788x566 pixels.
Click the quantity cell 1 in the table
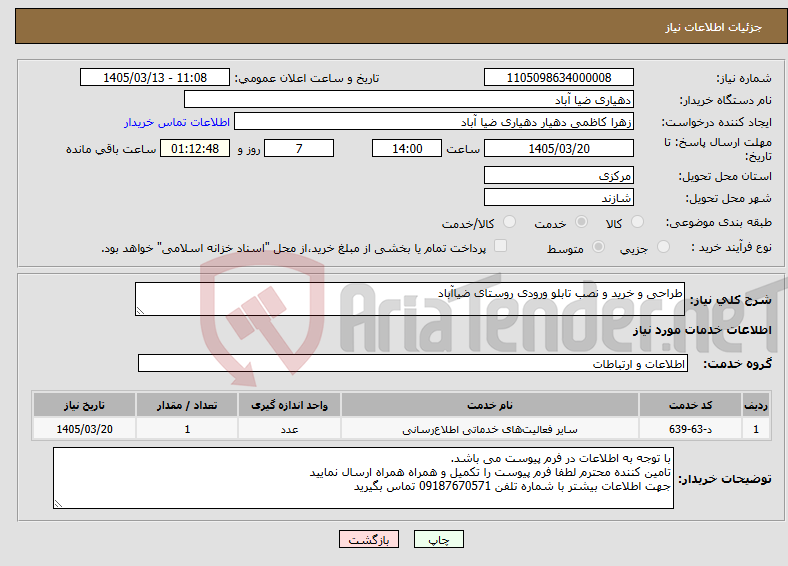point(187,429)
